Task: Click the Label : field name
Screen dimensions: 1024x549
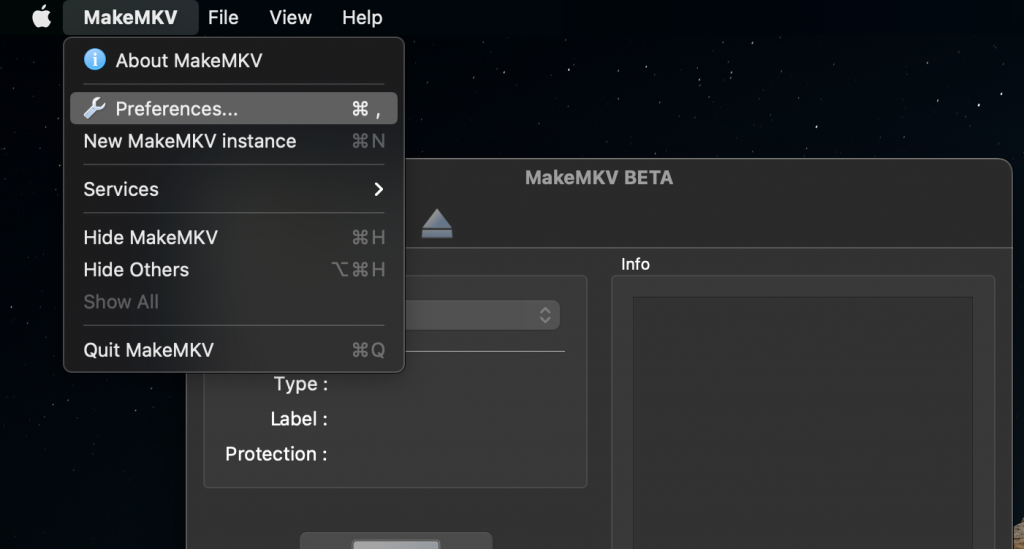Action: pos(299,419)
